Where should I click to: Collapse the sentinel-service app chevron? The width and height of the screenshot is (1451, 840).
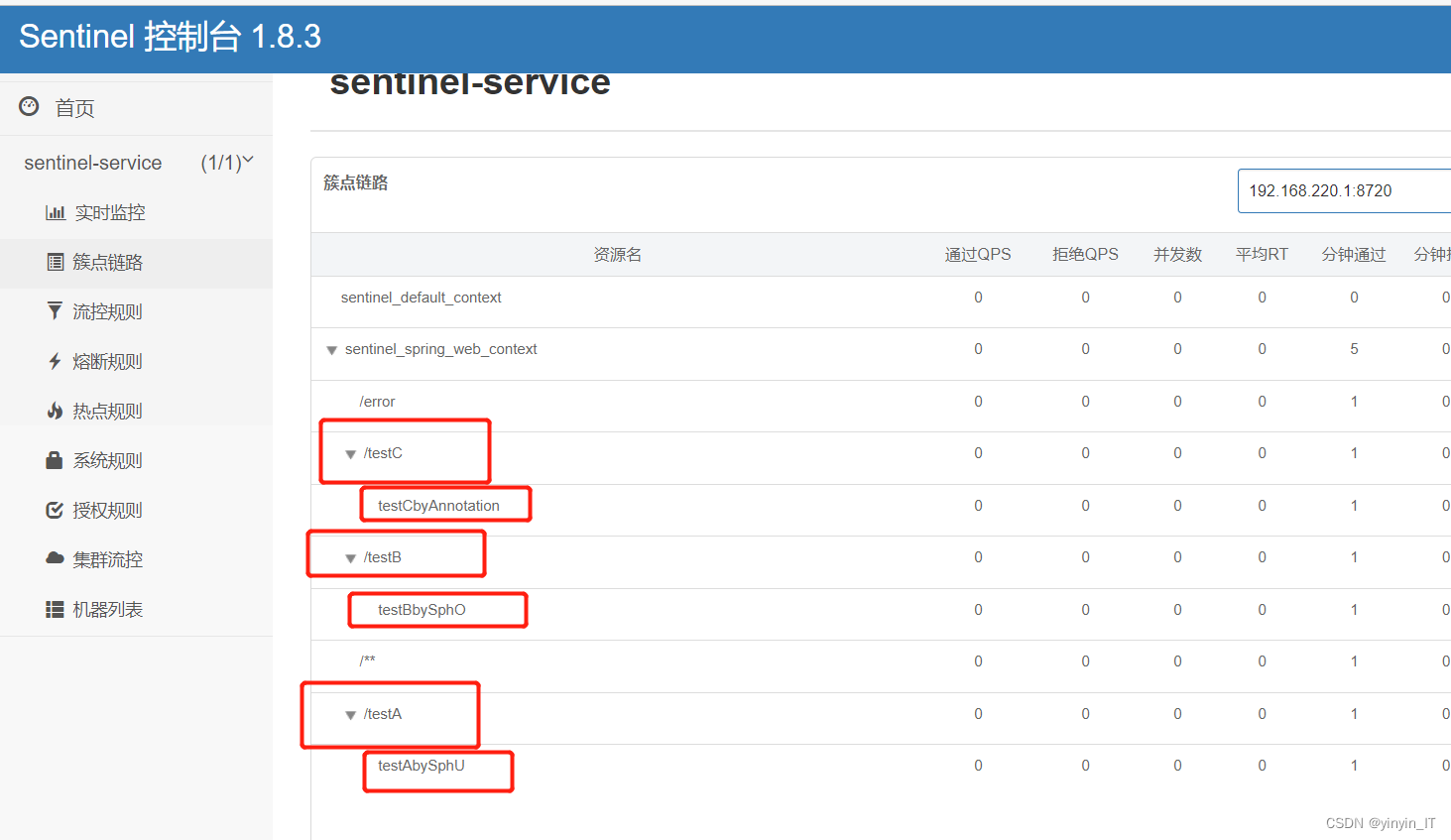coord(248,160)
